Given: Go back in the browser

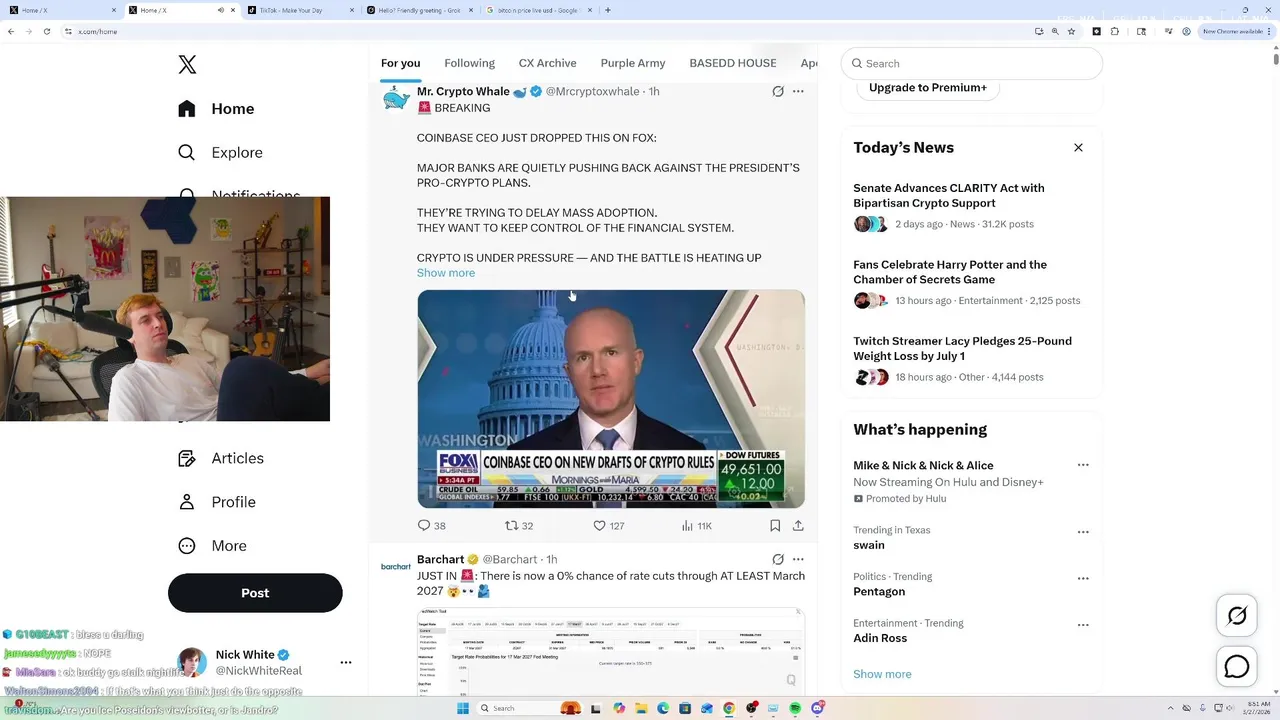Looking at the screenshot, I should click(x=11, y=31).
